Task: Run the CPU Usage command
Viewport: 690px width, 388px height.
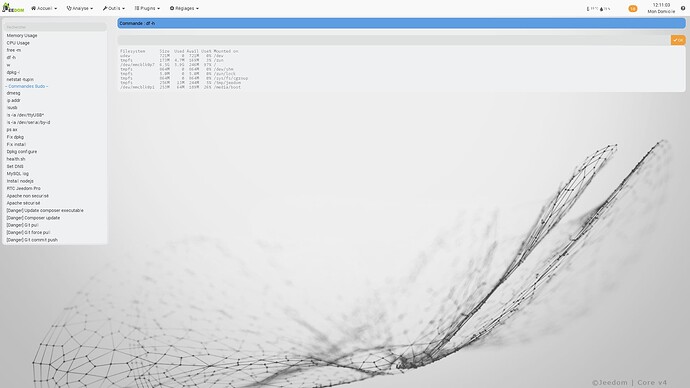Action: [x=18, y=43]
